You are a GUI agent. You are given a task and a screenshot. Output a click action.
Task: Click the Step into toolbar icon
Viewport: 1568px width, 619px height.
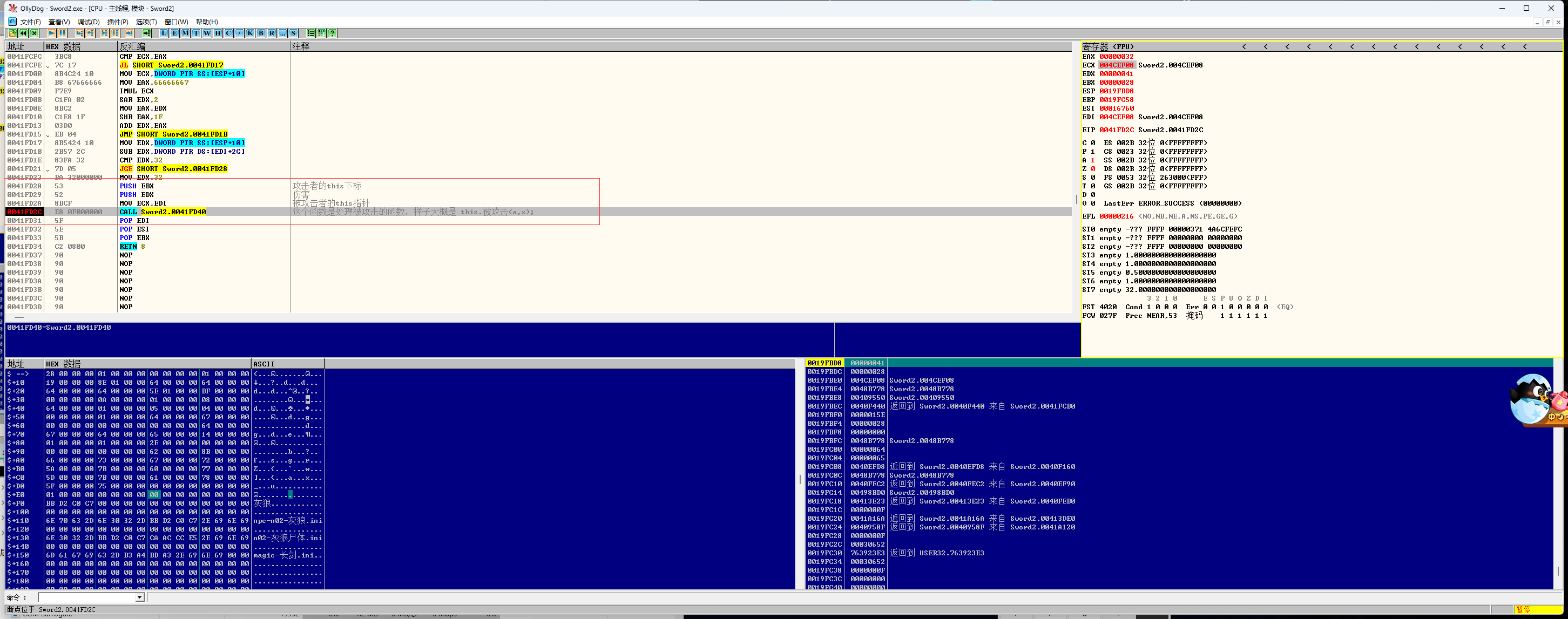tap(80, 33)
